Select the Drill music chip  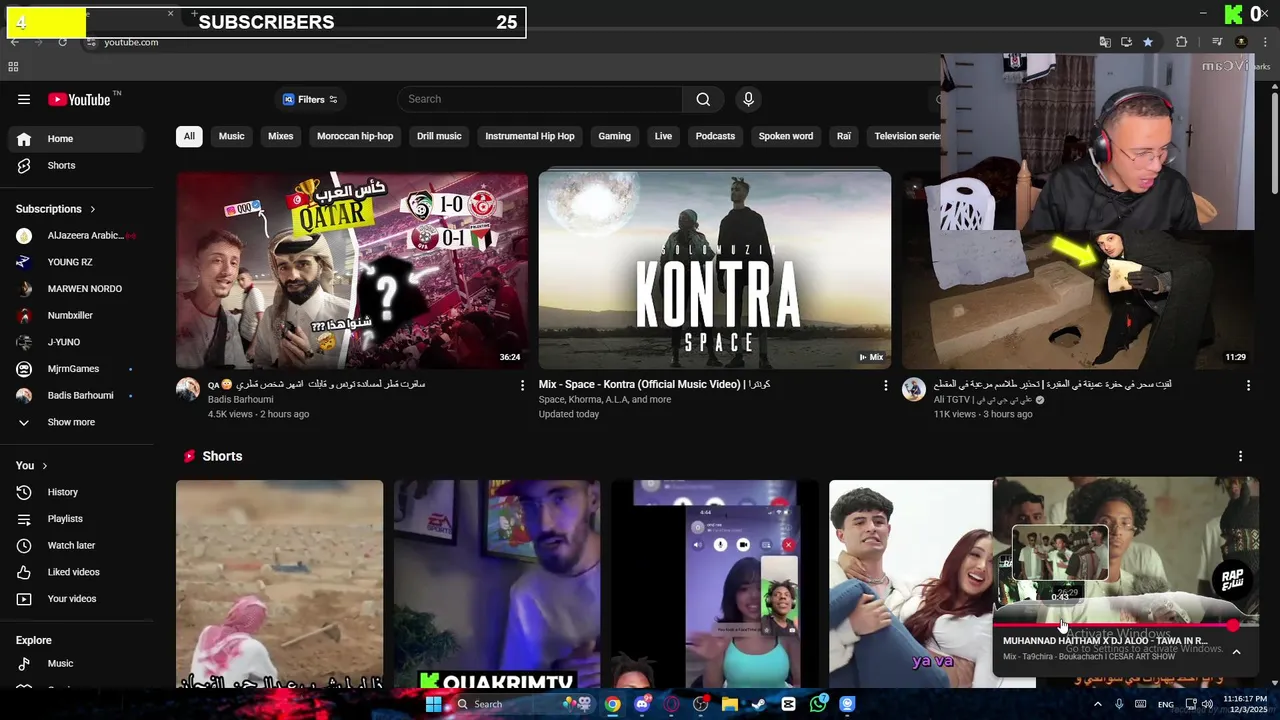pos(439,136)
